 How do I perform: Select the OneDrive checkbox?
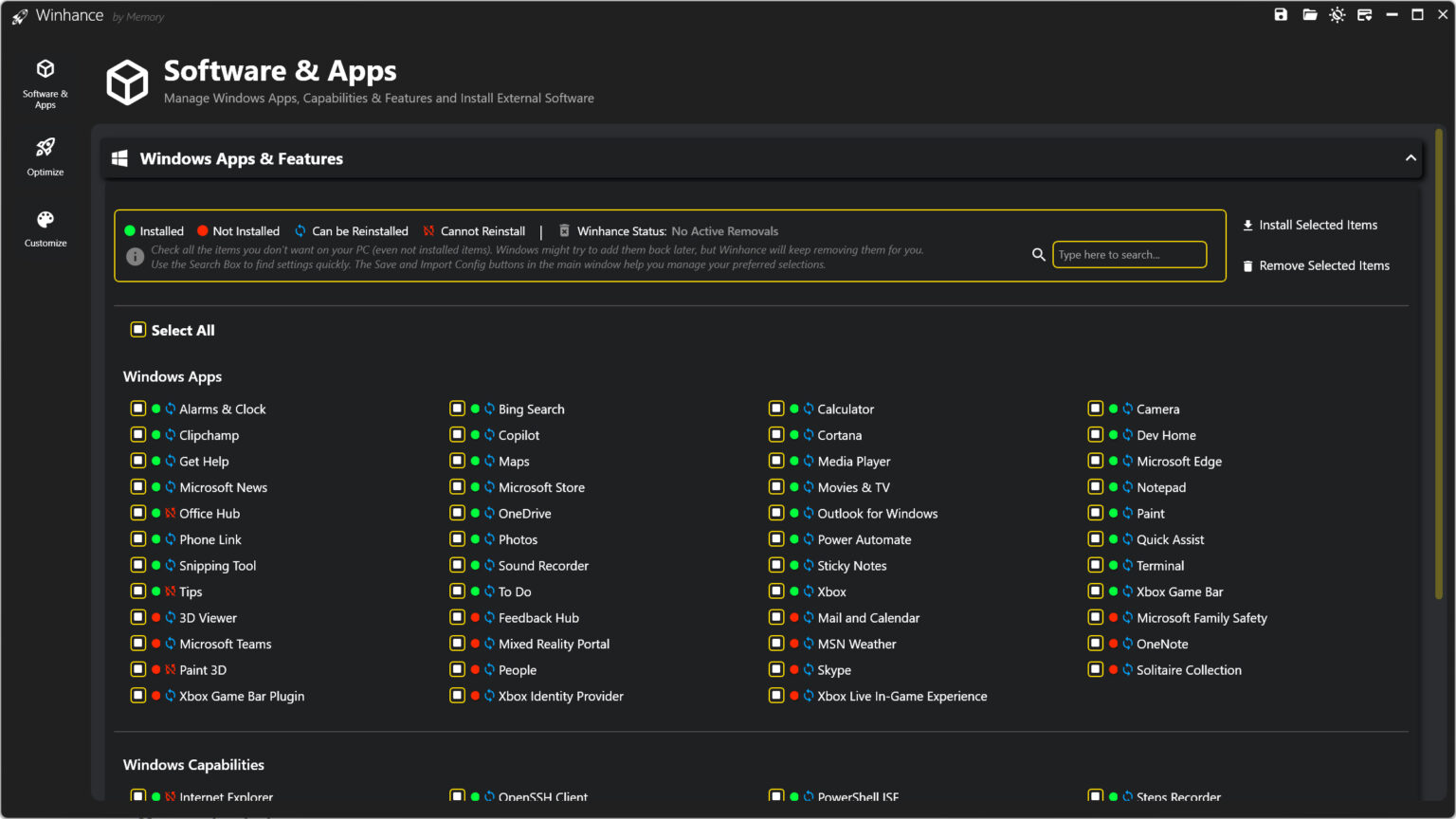coord(458,513)
